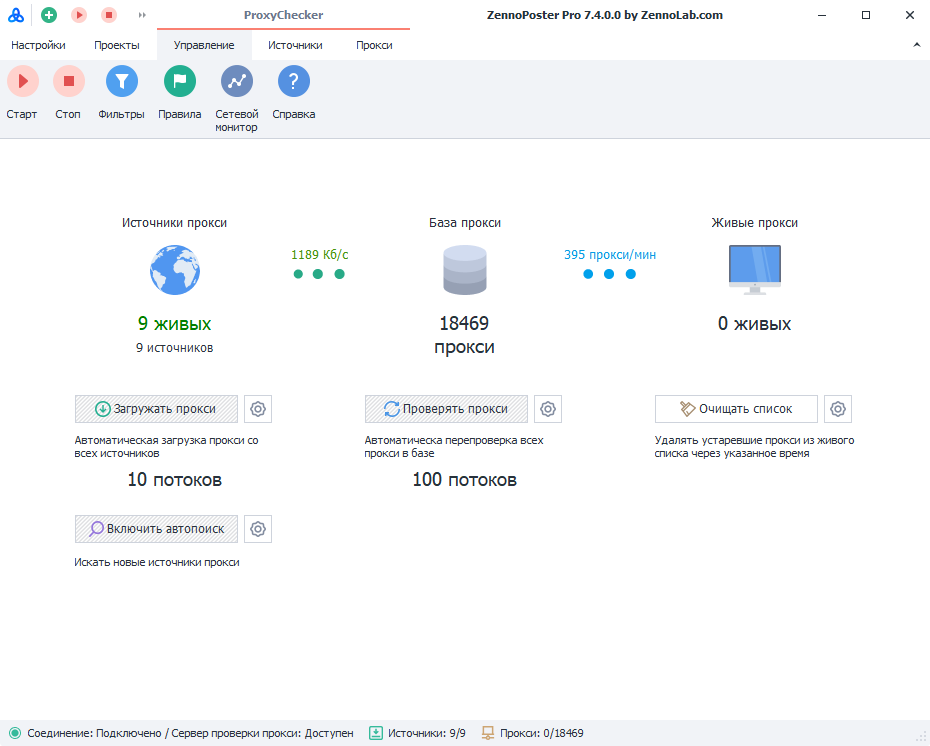Collapse the ribbon with top-right chevron

click(x=917, y=46)
